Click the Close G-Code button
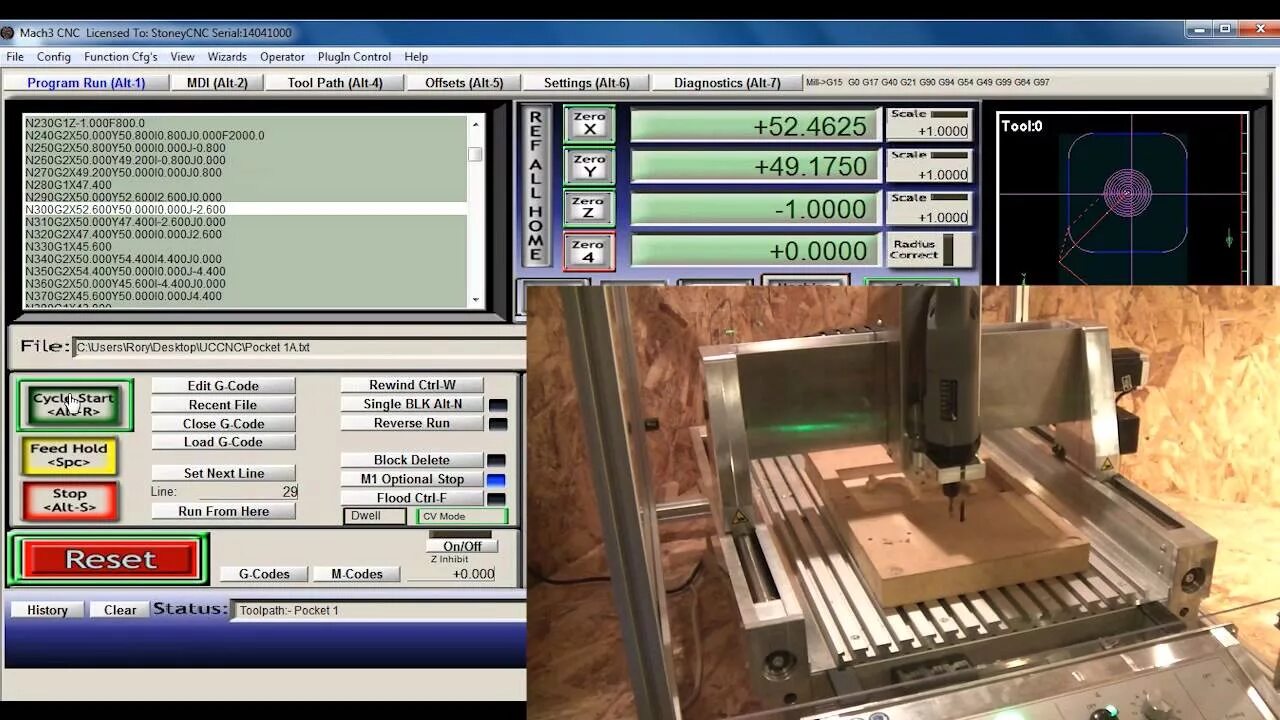 coord(223,424)
